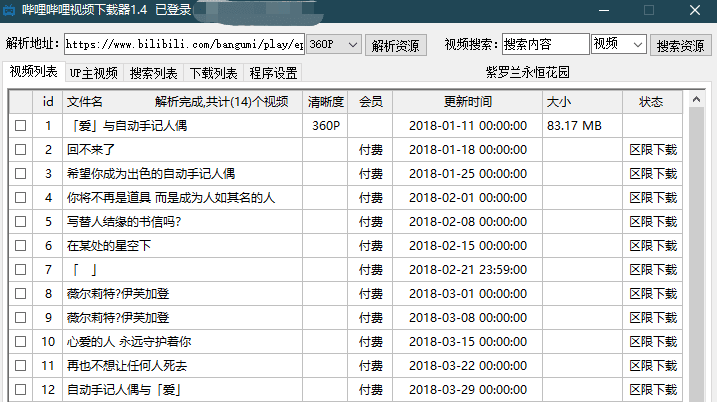Click the 更新时间 column header

click(468, 102)
